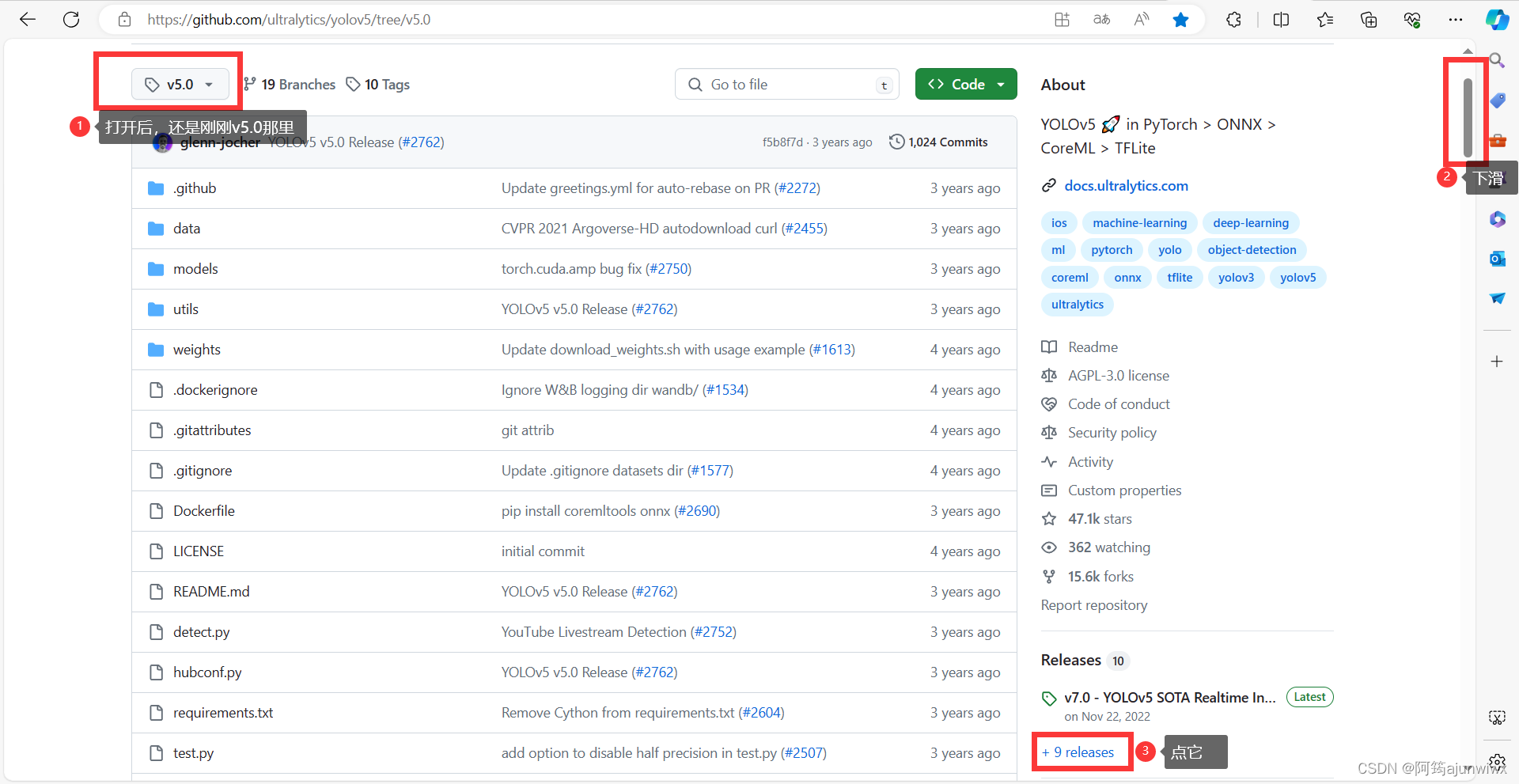The height and width of the screenshot is (784, 1519).
Task: Click the page vertical scrollbar thumb
Action: click(1468, 118)
